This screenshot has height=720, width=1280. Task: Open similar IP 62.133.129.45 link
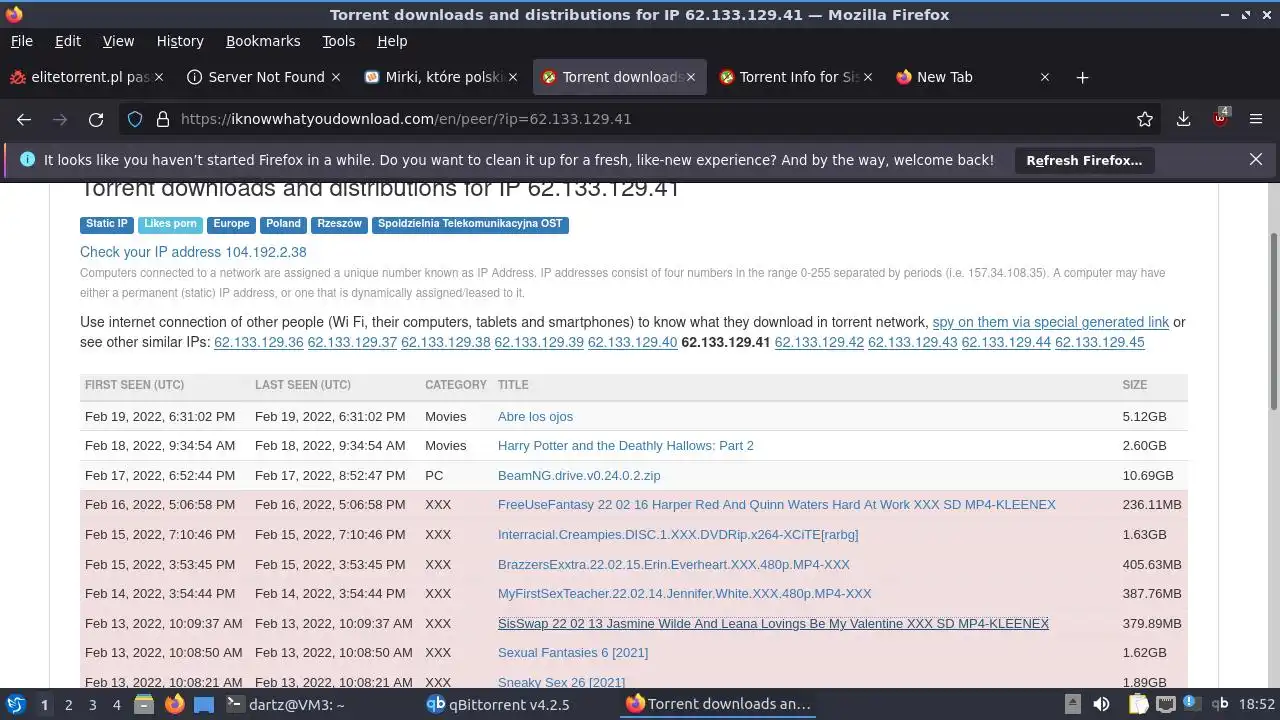(1100, 342)
